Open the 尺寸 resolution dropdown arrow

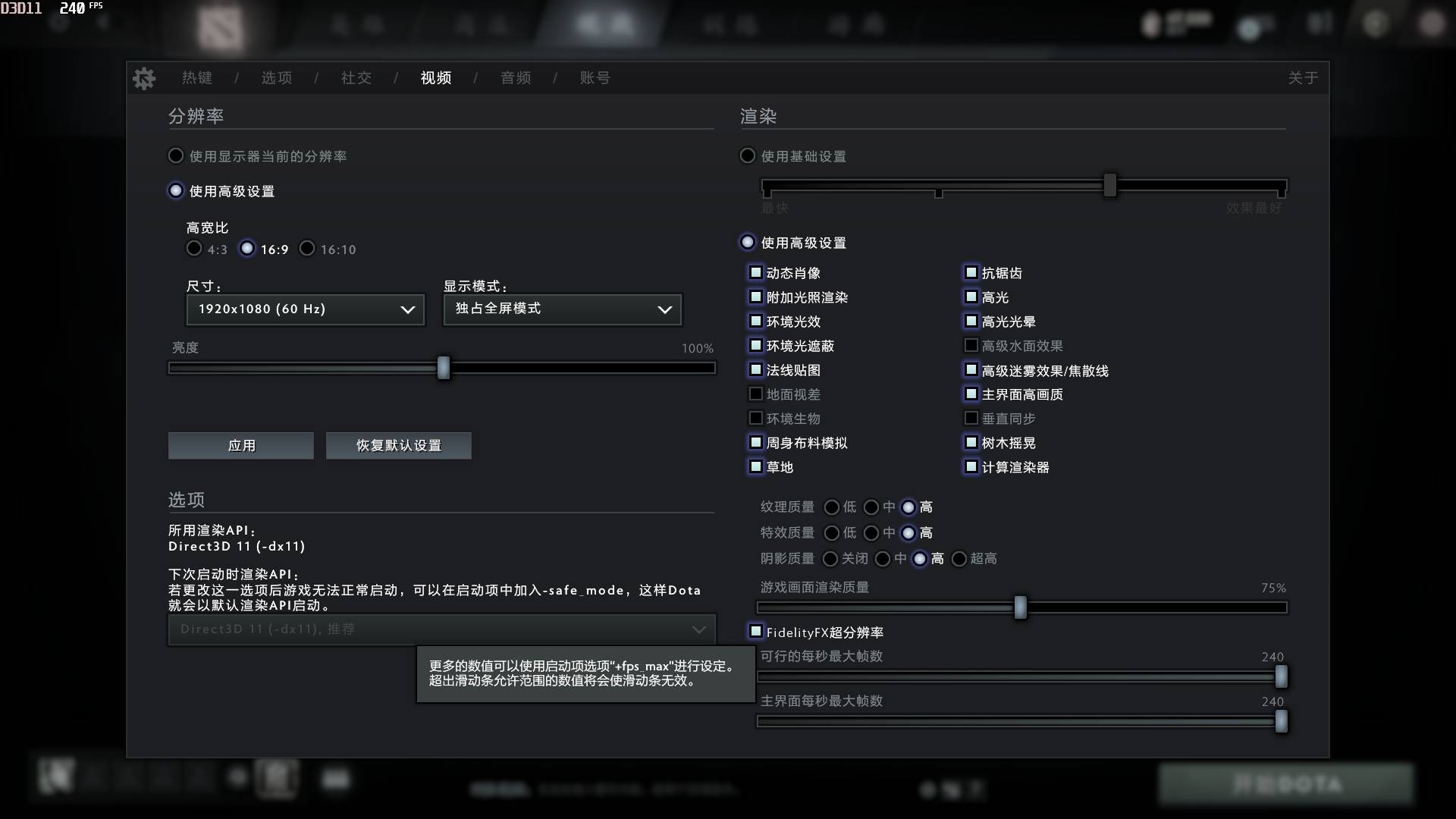tap(408, 309)
